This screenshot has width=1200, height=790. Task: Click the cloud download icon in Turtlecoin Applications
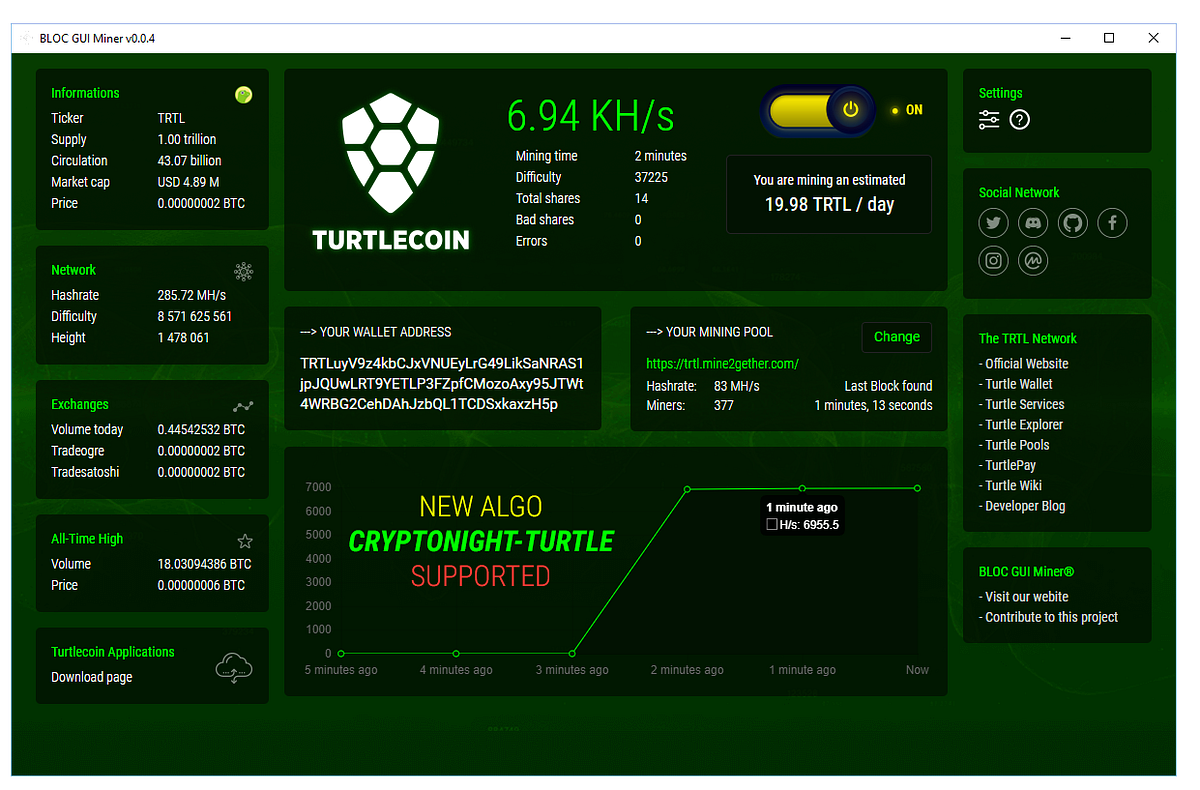[x=234, y=667]
